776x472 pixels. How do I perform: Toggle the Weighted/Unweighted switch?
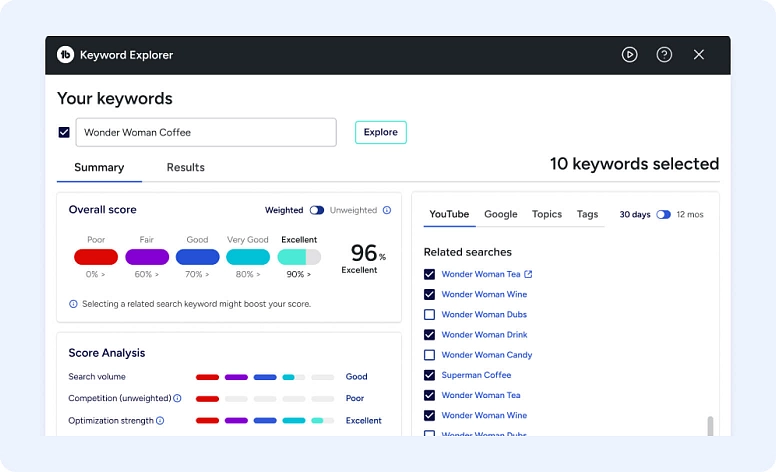(x=317, y=210)
